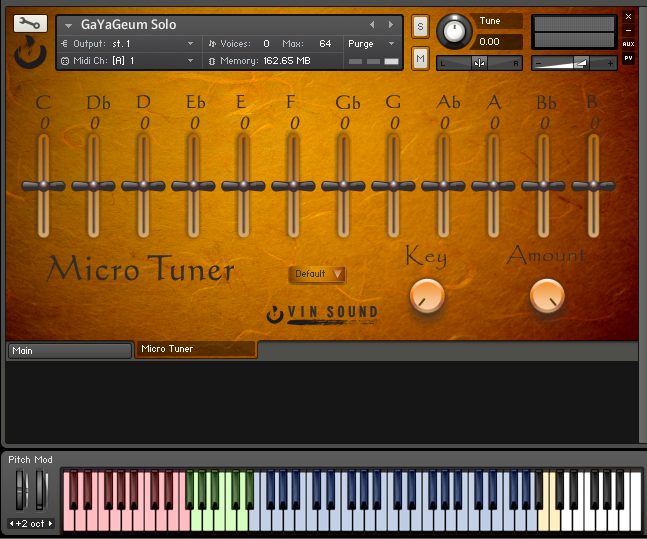Click volume minus icon
647x539 pixels.
[x=538, y=64]
